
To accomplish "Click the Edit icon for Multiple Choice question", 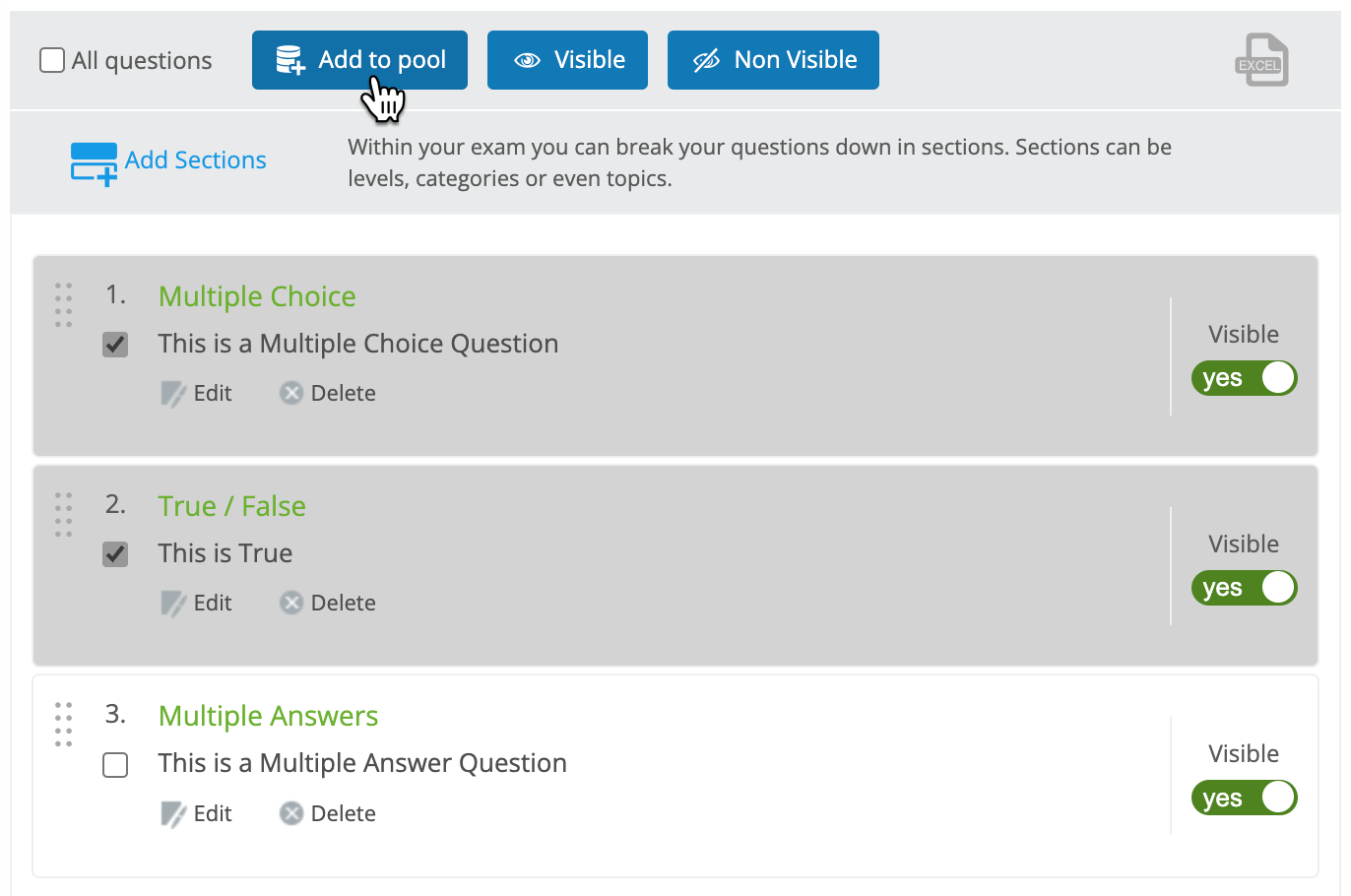I will tap(174, 392).
